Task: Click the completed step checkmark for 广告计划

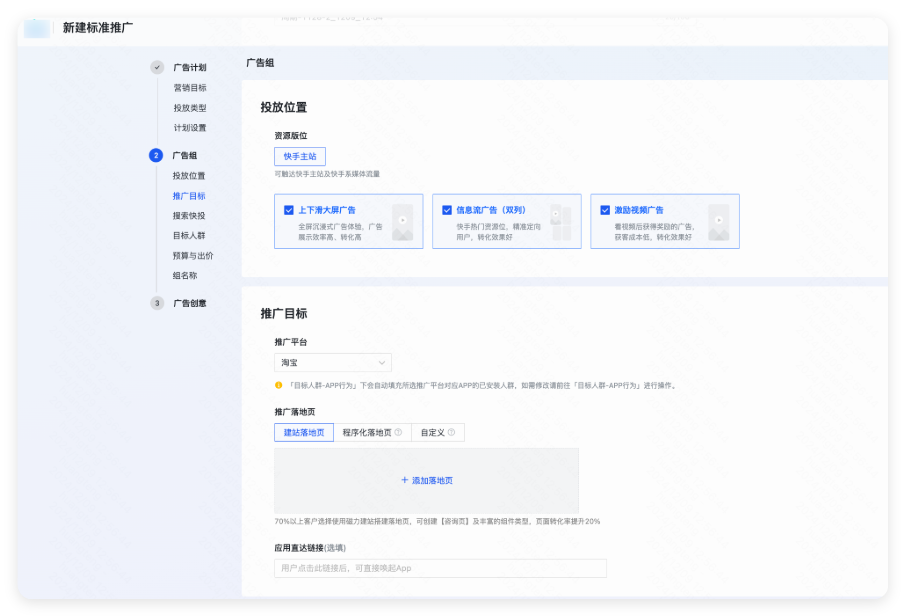Action: pyautogui.click(x=157, y=67)
